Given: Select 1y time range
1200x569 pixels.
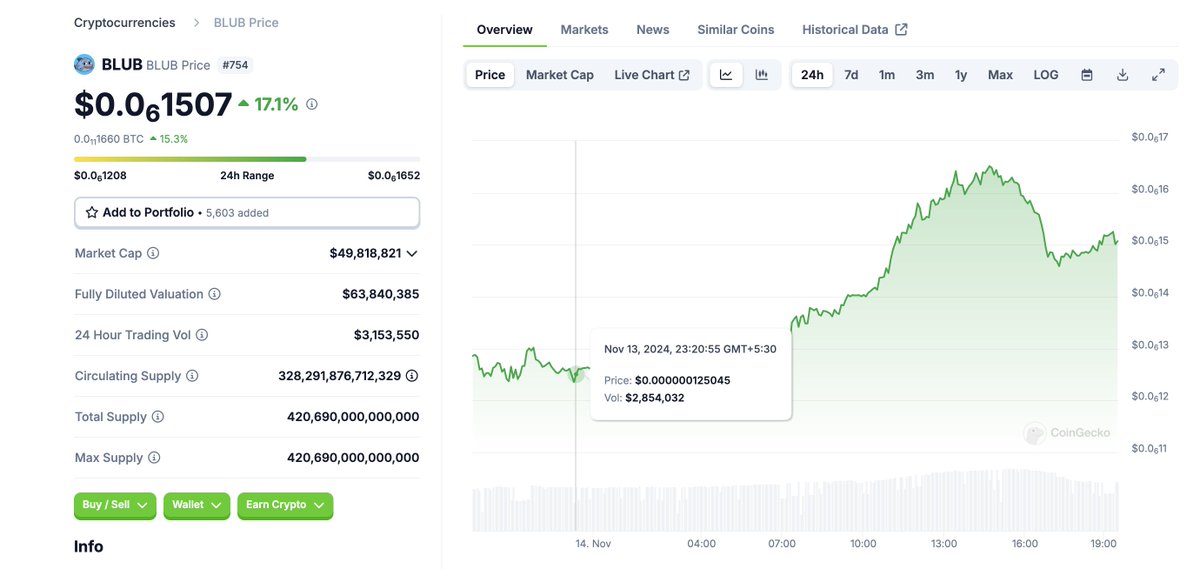Looking at the screenshot, I should [961, 75].
